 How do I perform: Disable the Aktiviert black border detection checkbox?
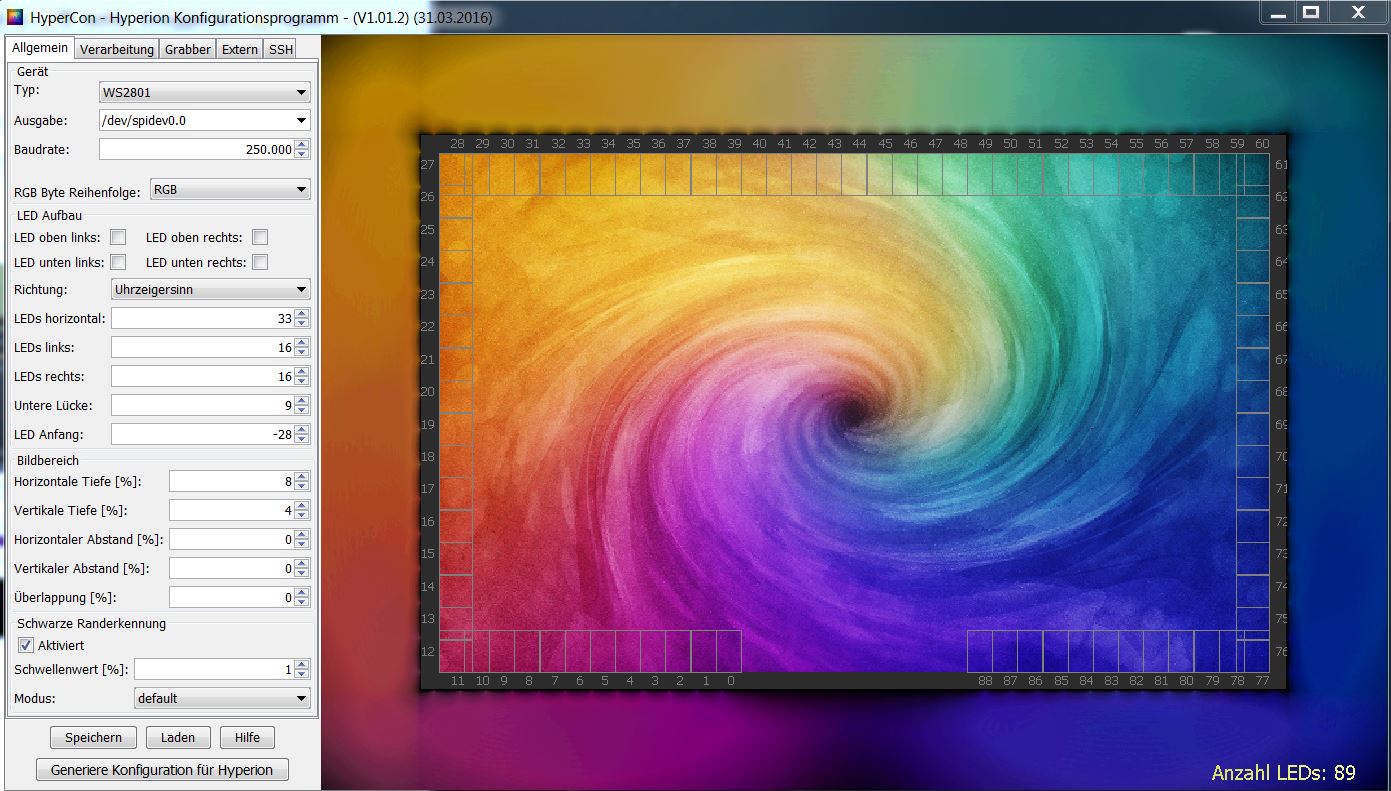(x=26, y=645)
